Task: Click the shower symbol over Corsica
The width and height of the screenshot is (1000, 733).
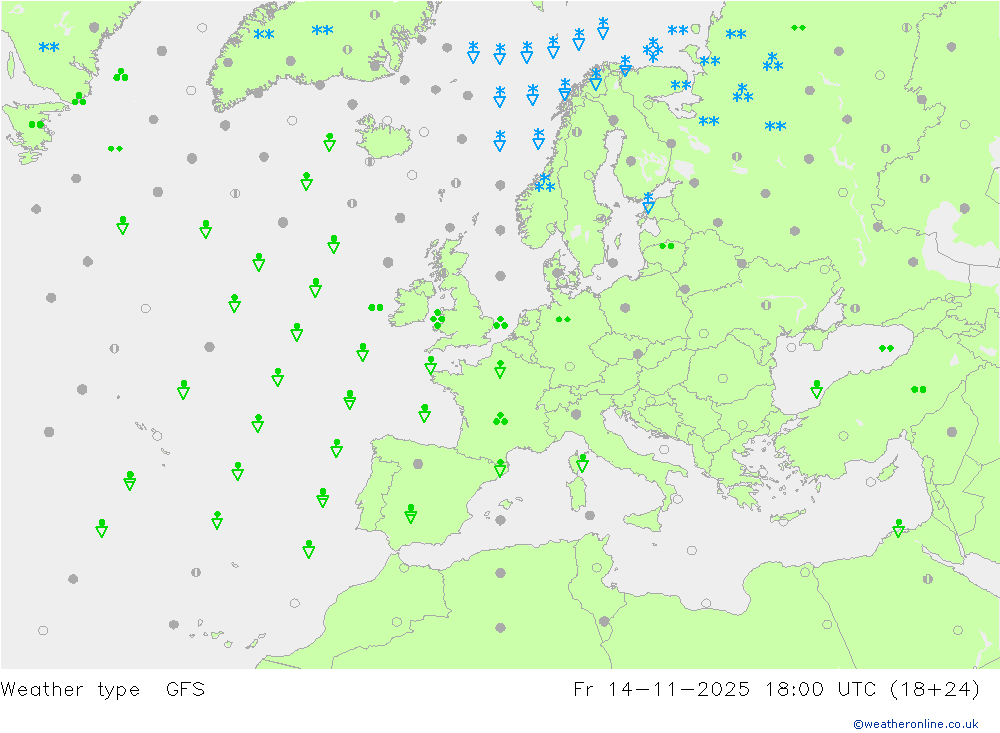Action: [582, 463]
